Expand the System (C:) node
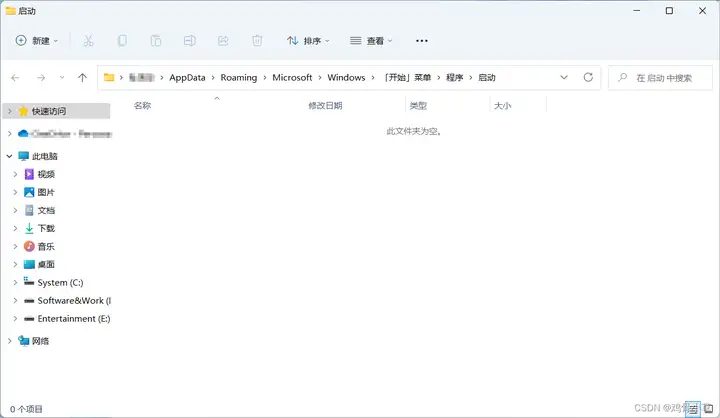Screen dimensions: 720x418 pos(15,282)
